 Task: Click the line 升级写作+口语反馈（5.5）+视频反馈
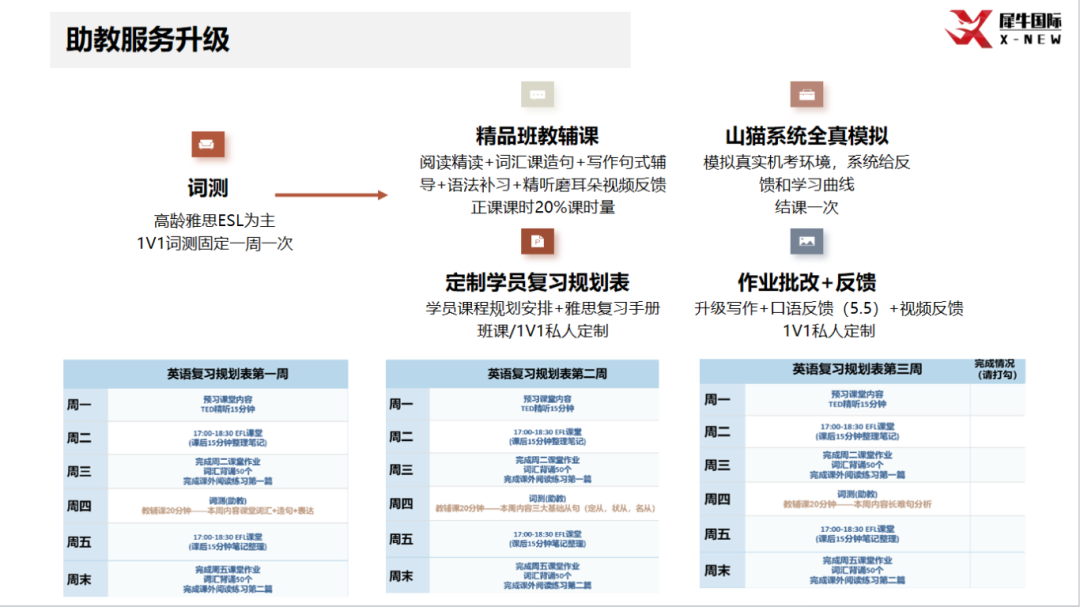(829, 308)
